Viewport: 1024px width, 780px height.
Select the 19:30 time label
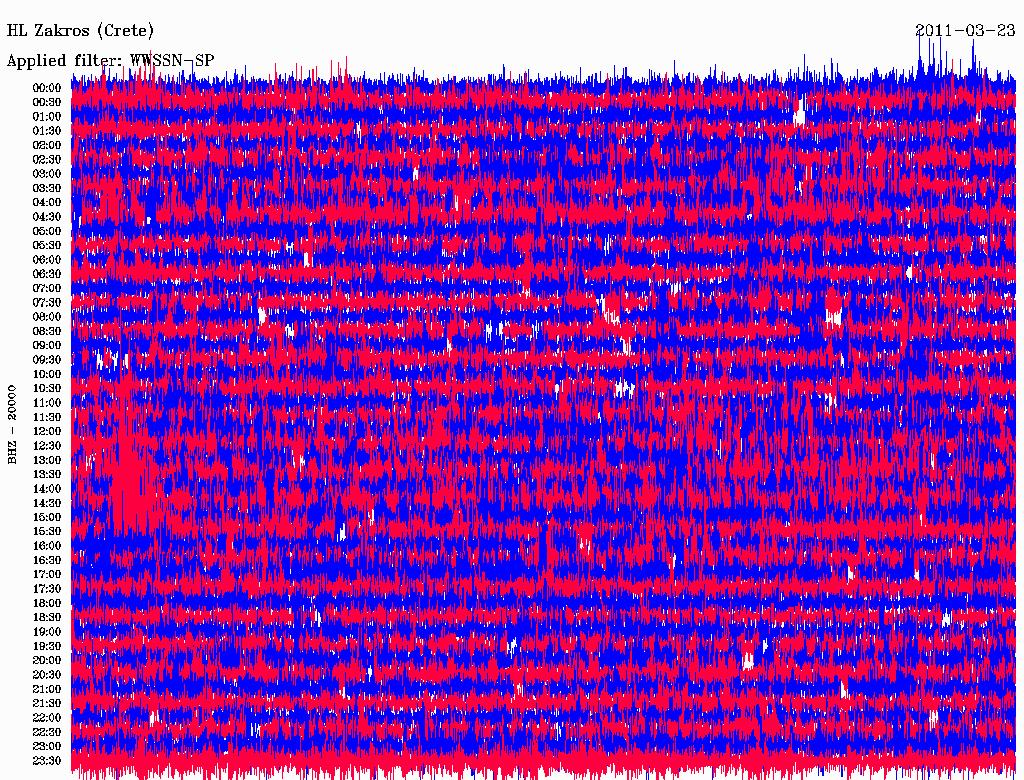pos(47,646)
